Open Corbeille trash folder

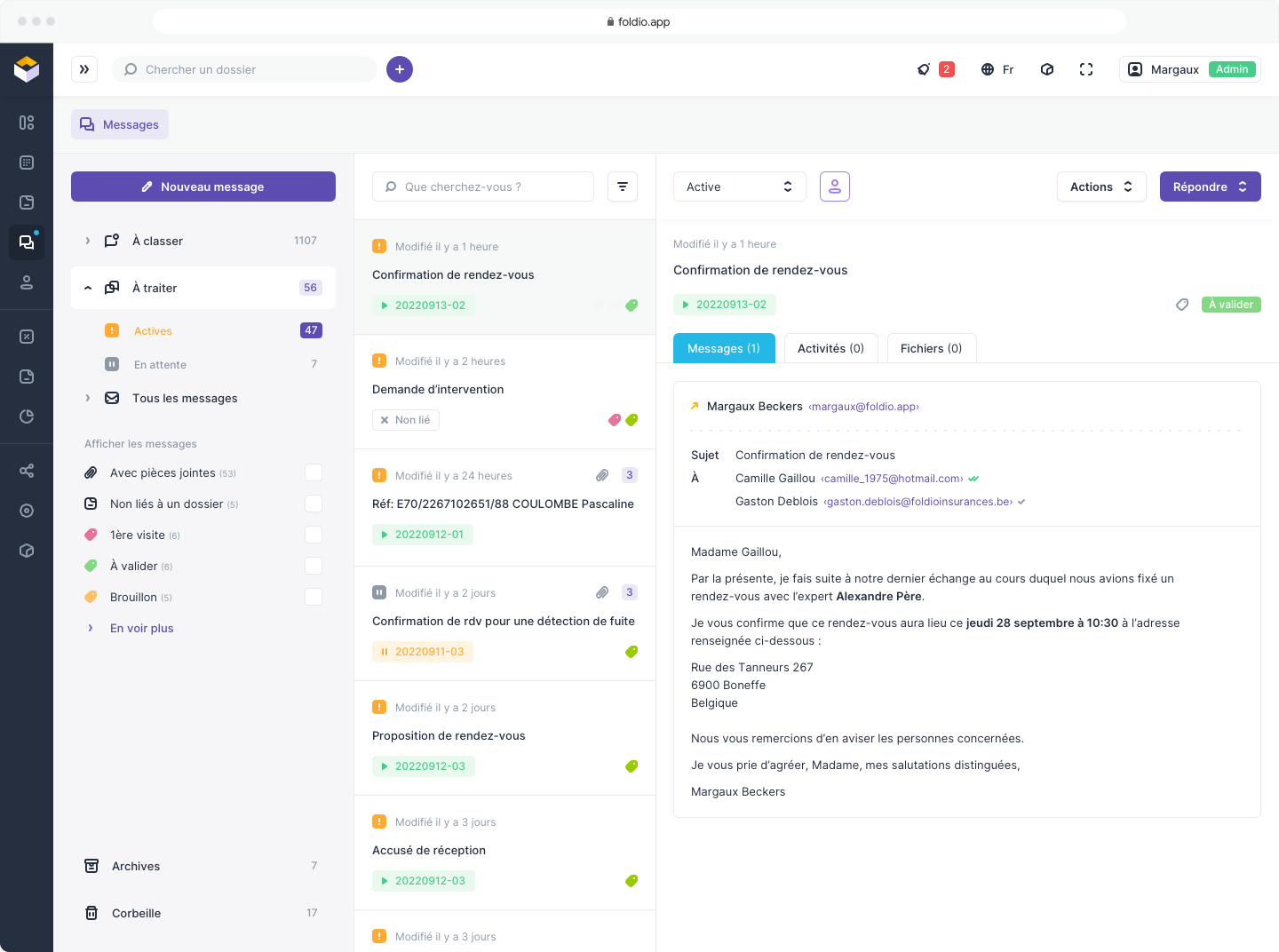203,913
